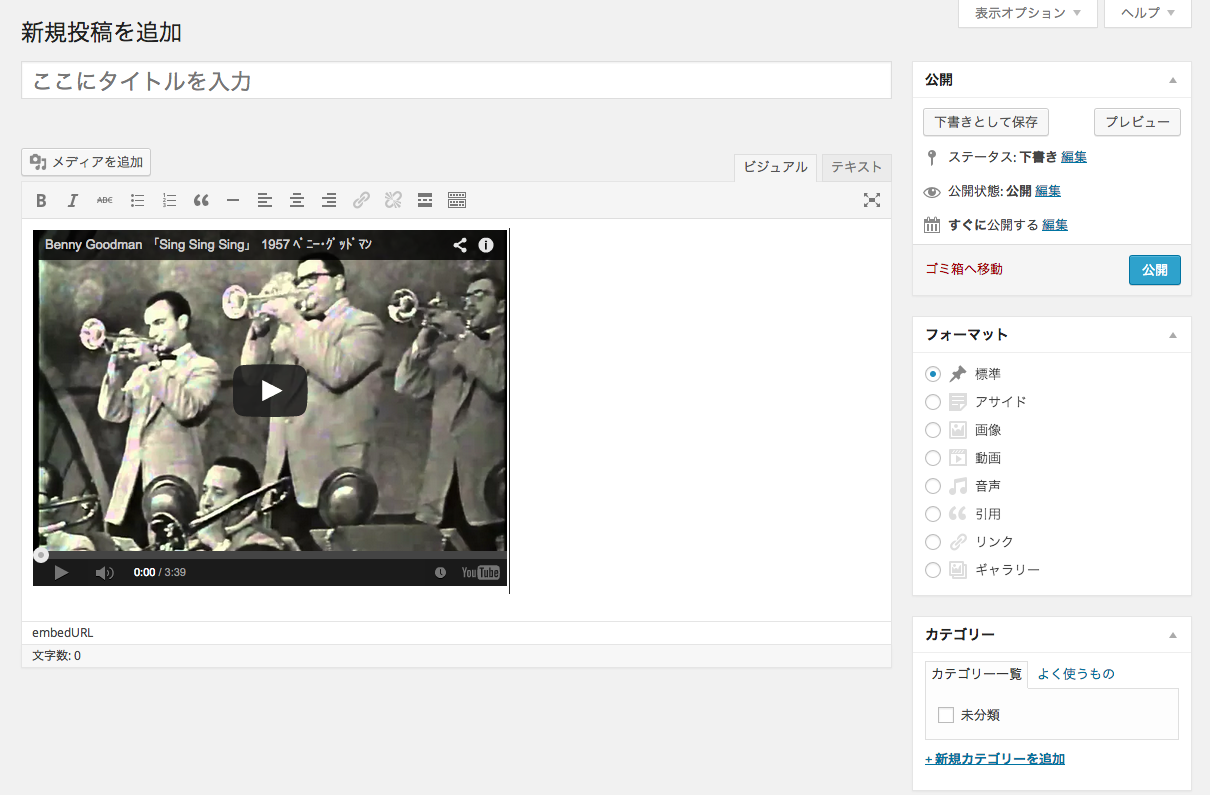The height and width of the screenshot is (795, 1210).
Task: Edit the ステータス setting
Action: pos(1074,157)
